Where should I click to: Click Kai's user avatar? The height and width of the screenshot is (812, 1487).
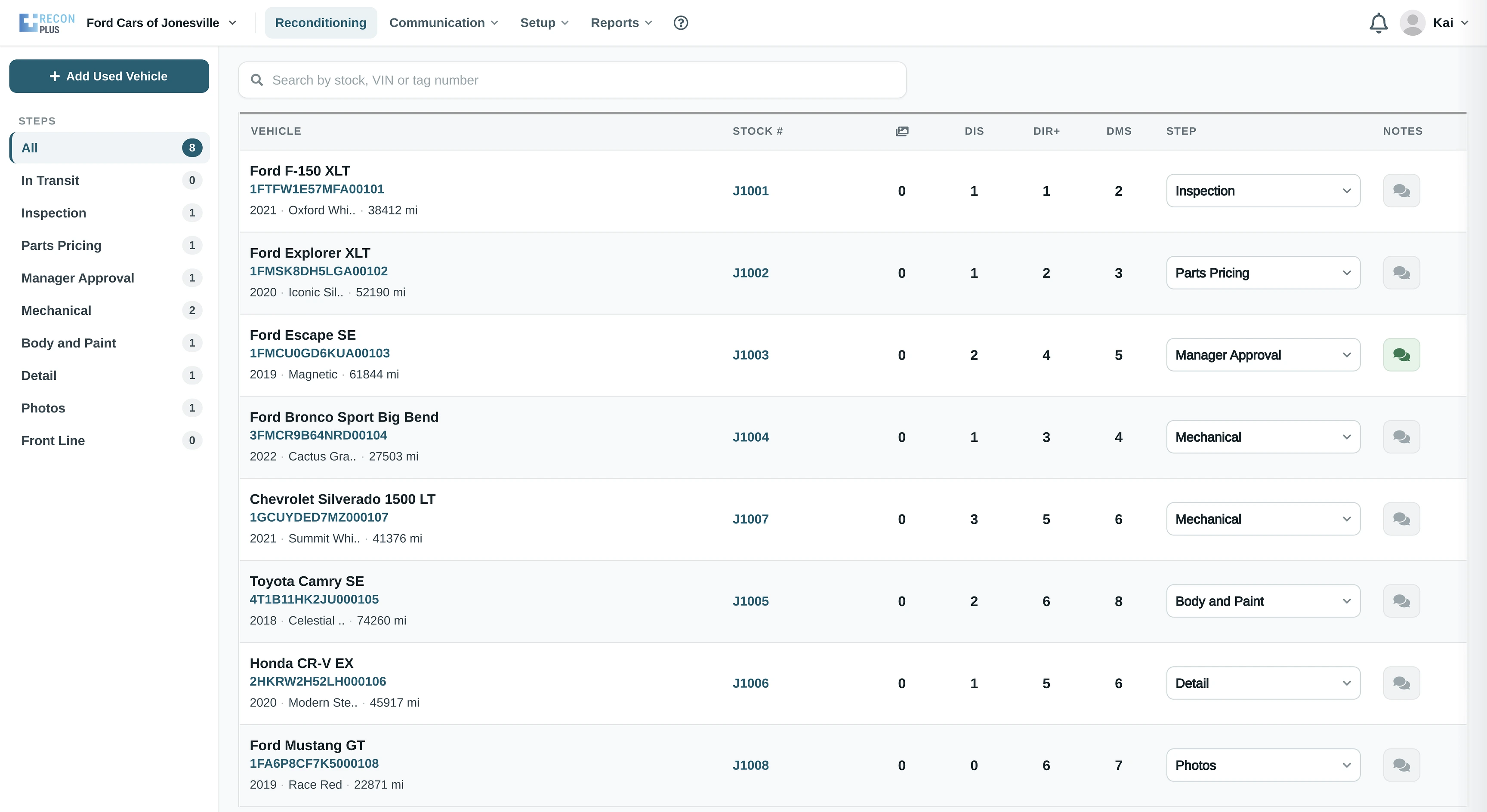1412,23
